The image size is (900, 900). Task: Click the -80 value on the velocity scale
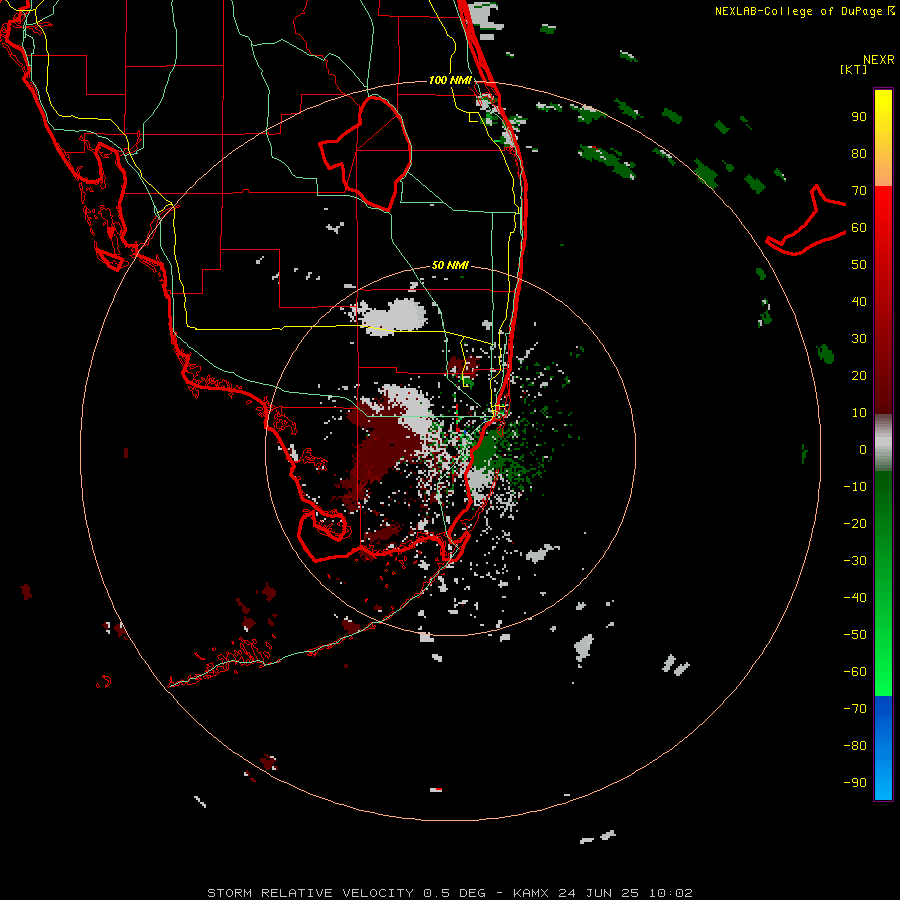pos(855,746)
